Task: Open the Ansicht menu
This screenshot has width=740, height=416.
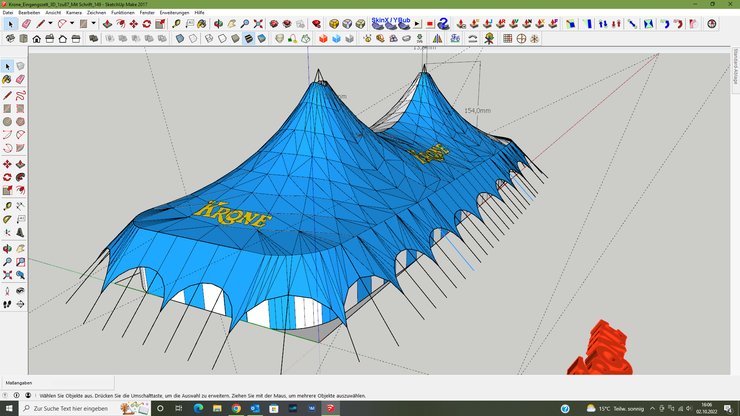Action: pyautogui.click(x=53, y=13)
